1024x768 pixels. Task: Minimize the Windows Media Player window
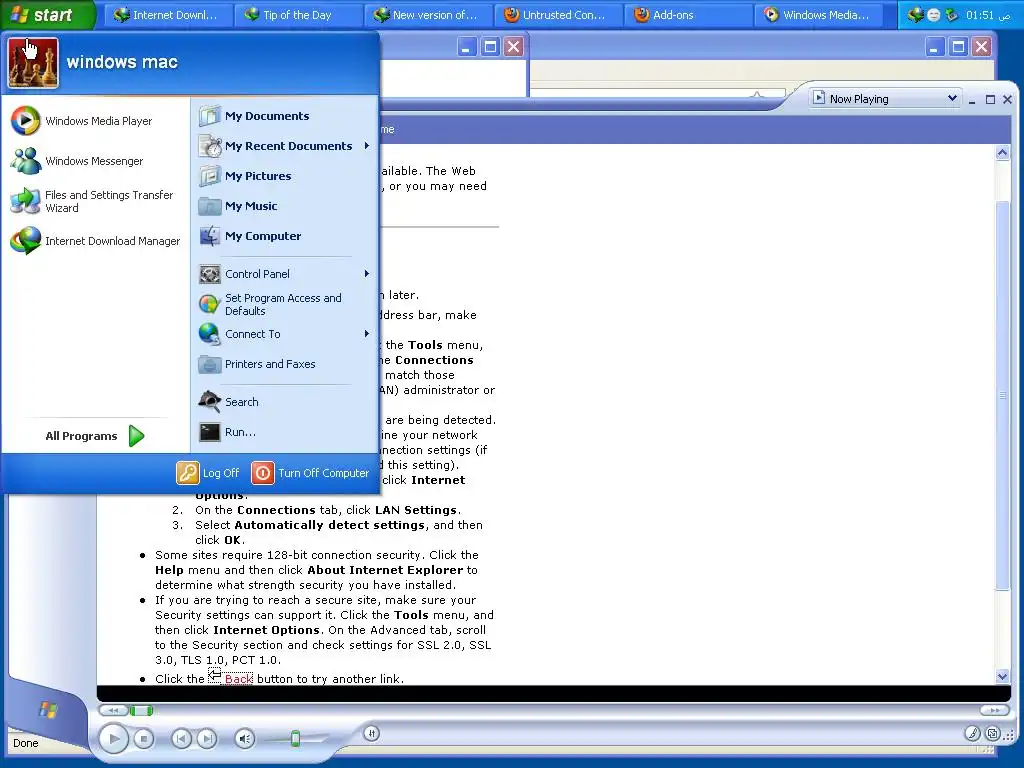click(972, 99)
